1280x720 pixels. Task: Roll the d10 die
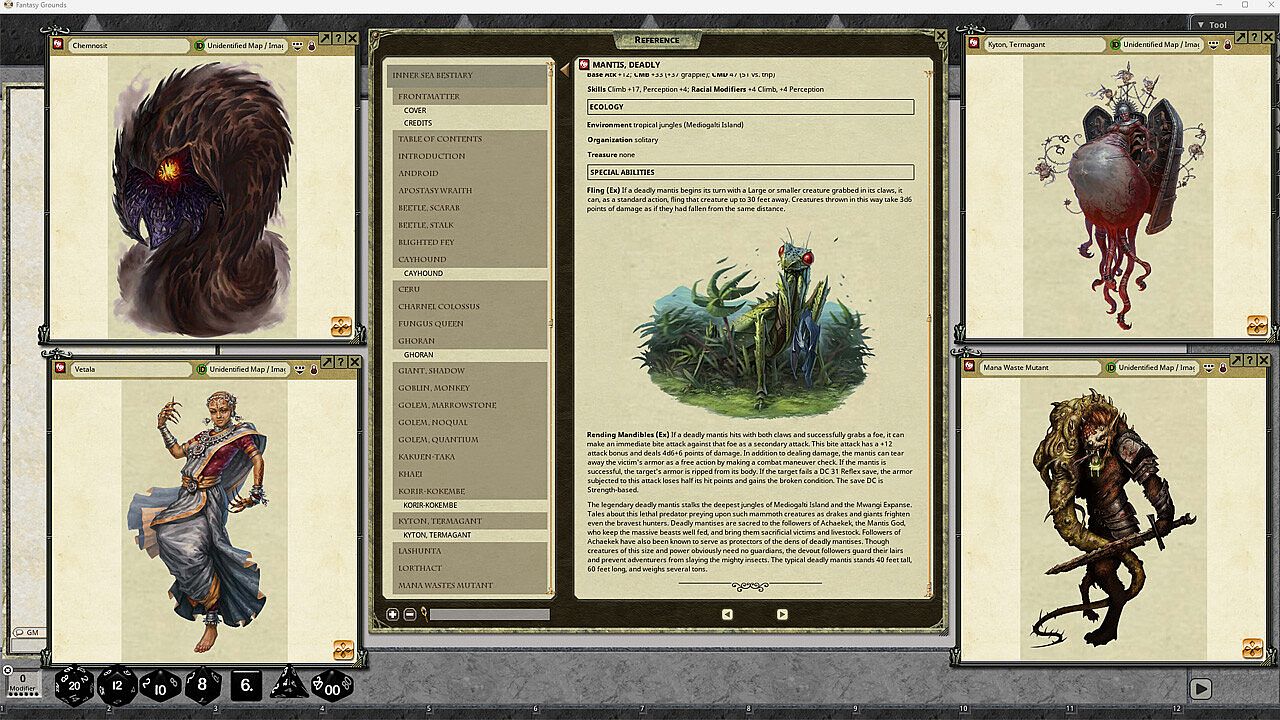click(x=160, y=685)
